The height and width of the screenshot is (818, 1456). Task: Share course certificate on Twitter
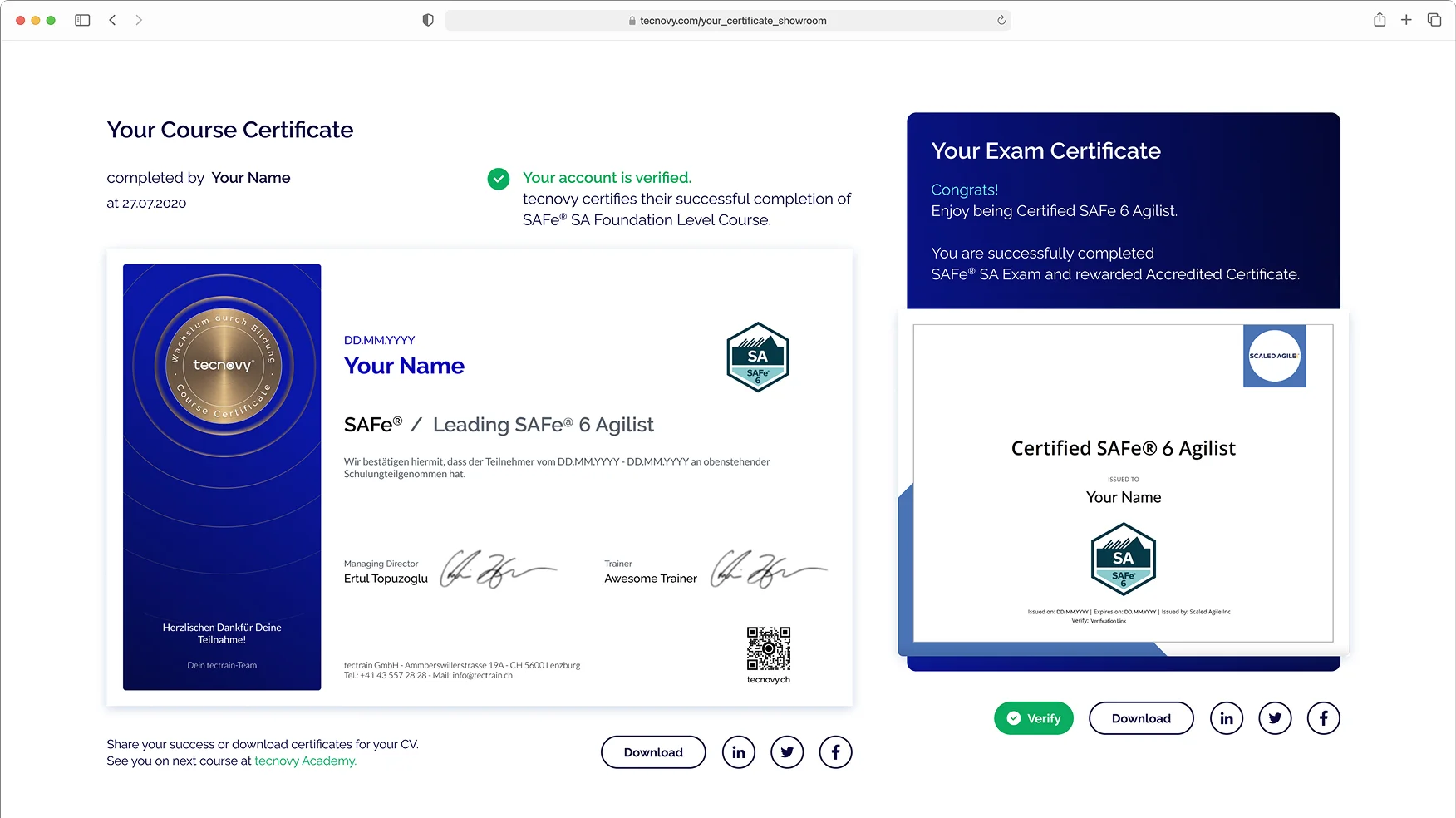[787, 752]
